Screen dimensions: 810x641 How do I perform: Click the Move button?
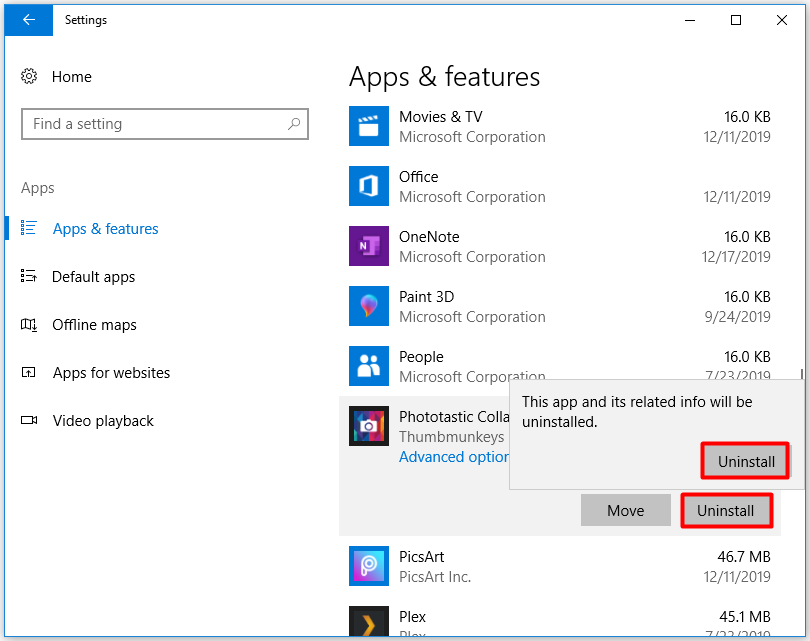[626, 510]
